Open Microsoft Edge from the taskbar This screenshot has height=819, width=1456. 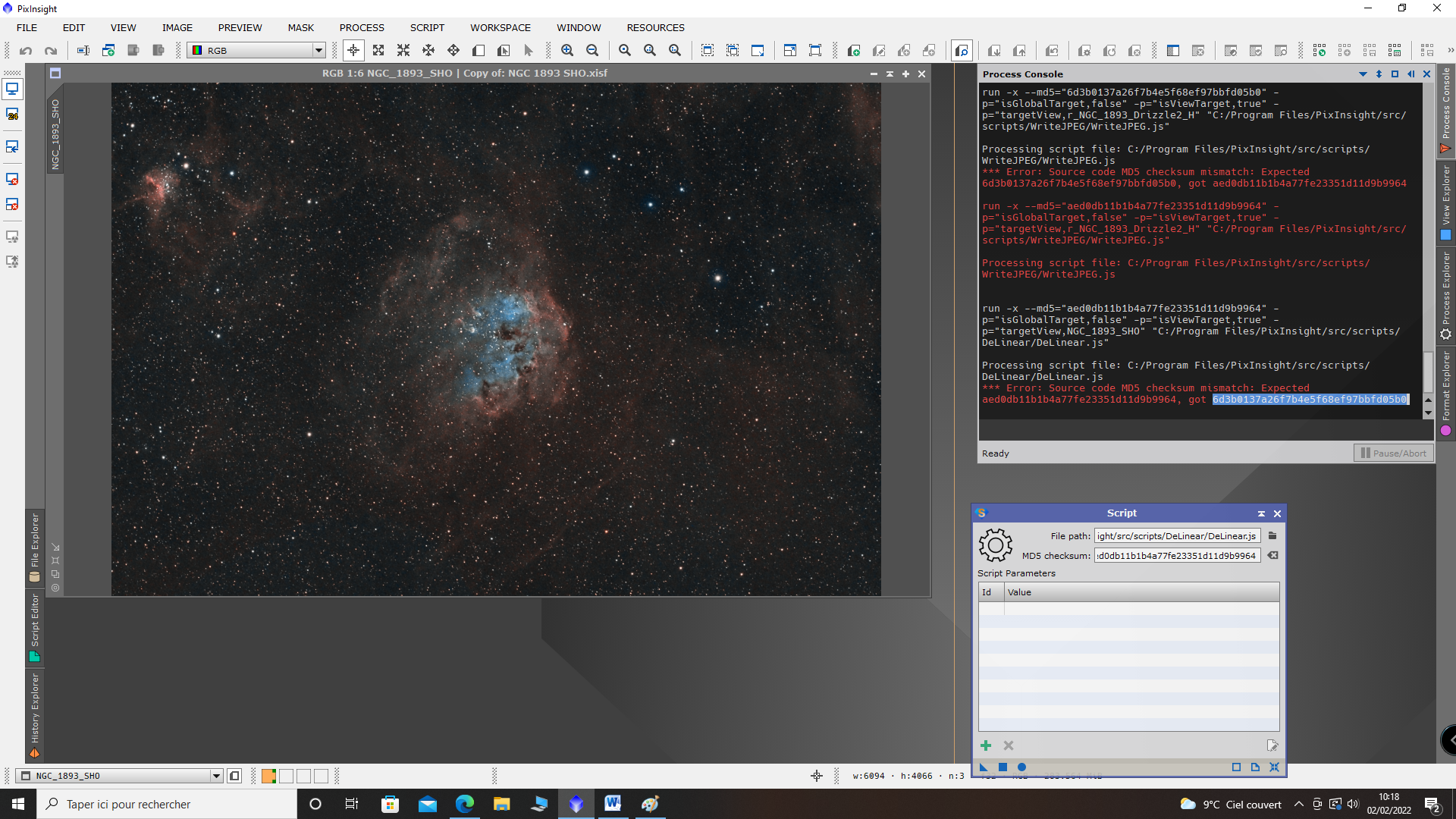point(464,804)
